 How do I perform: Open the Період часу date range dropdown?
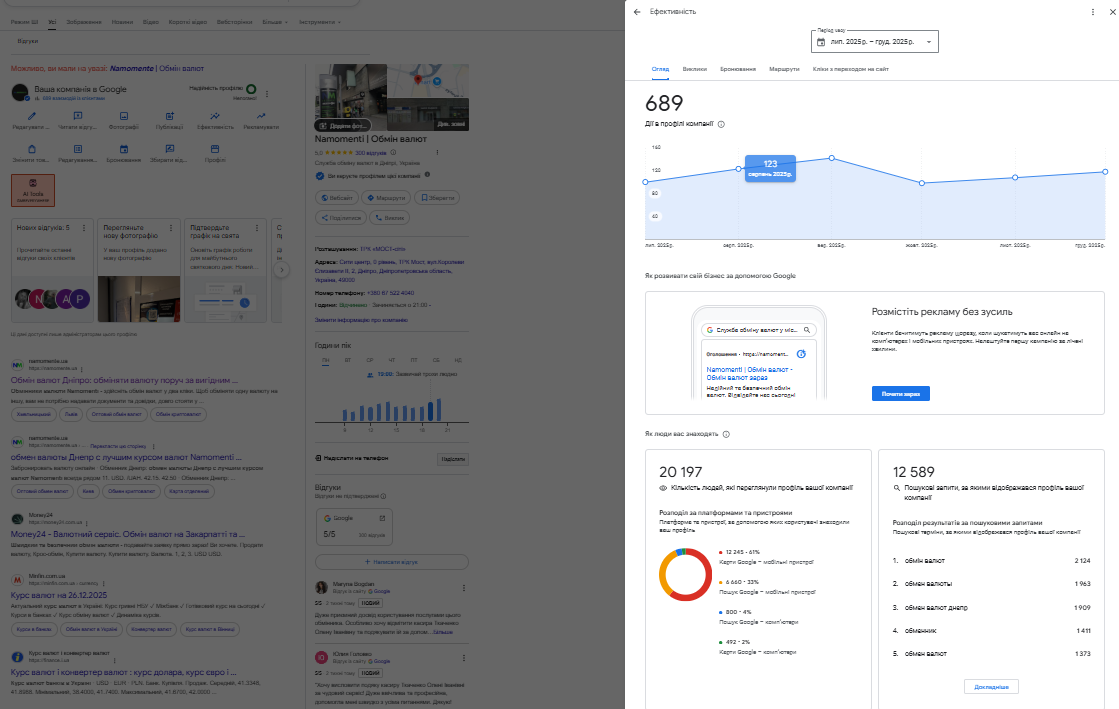[x=875, y=42]
